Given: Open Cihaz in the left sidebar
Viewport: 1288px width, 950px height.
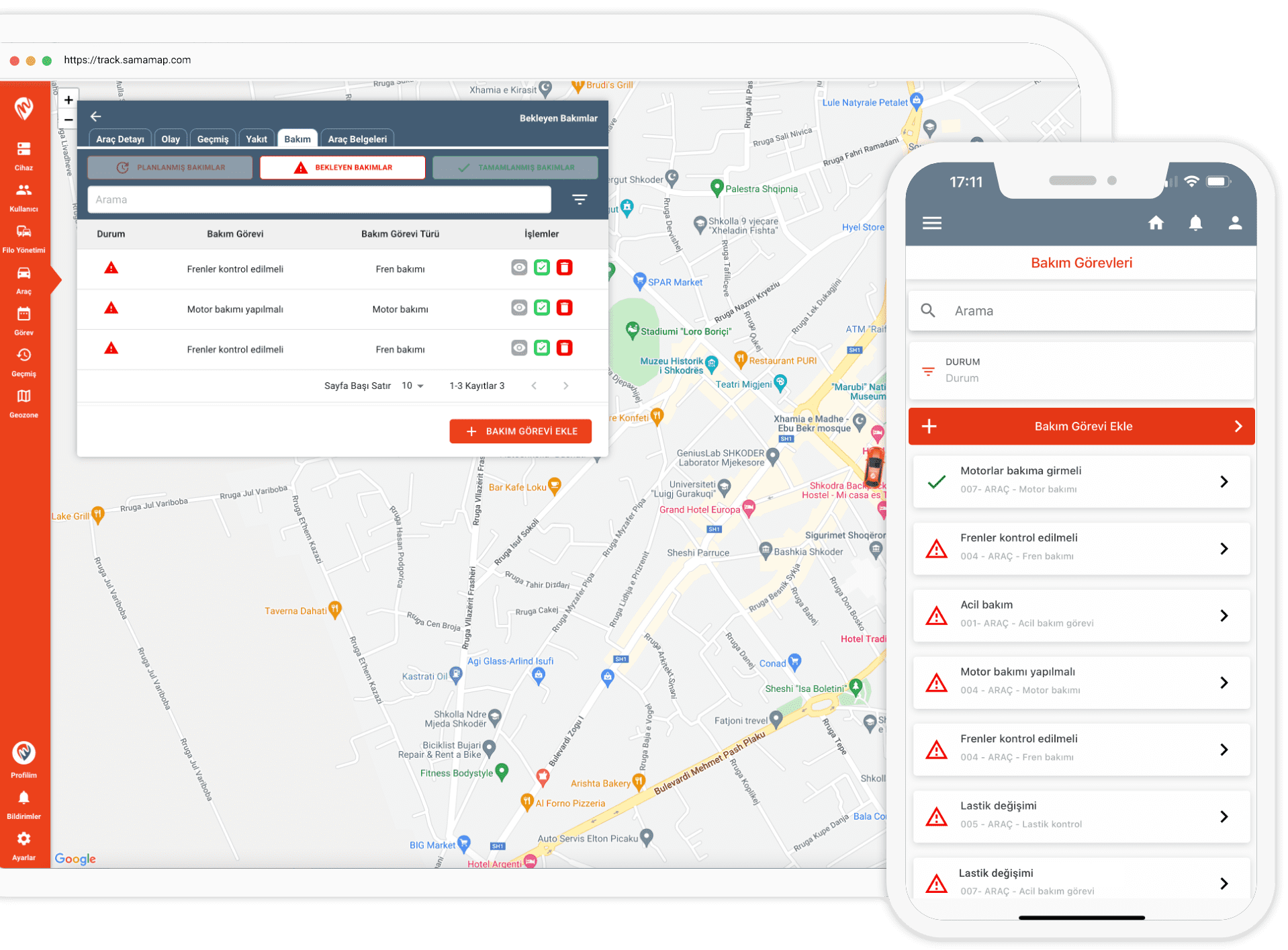Looking at the screenshot, I should click(x=24, y=156).
